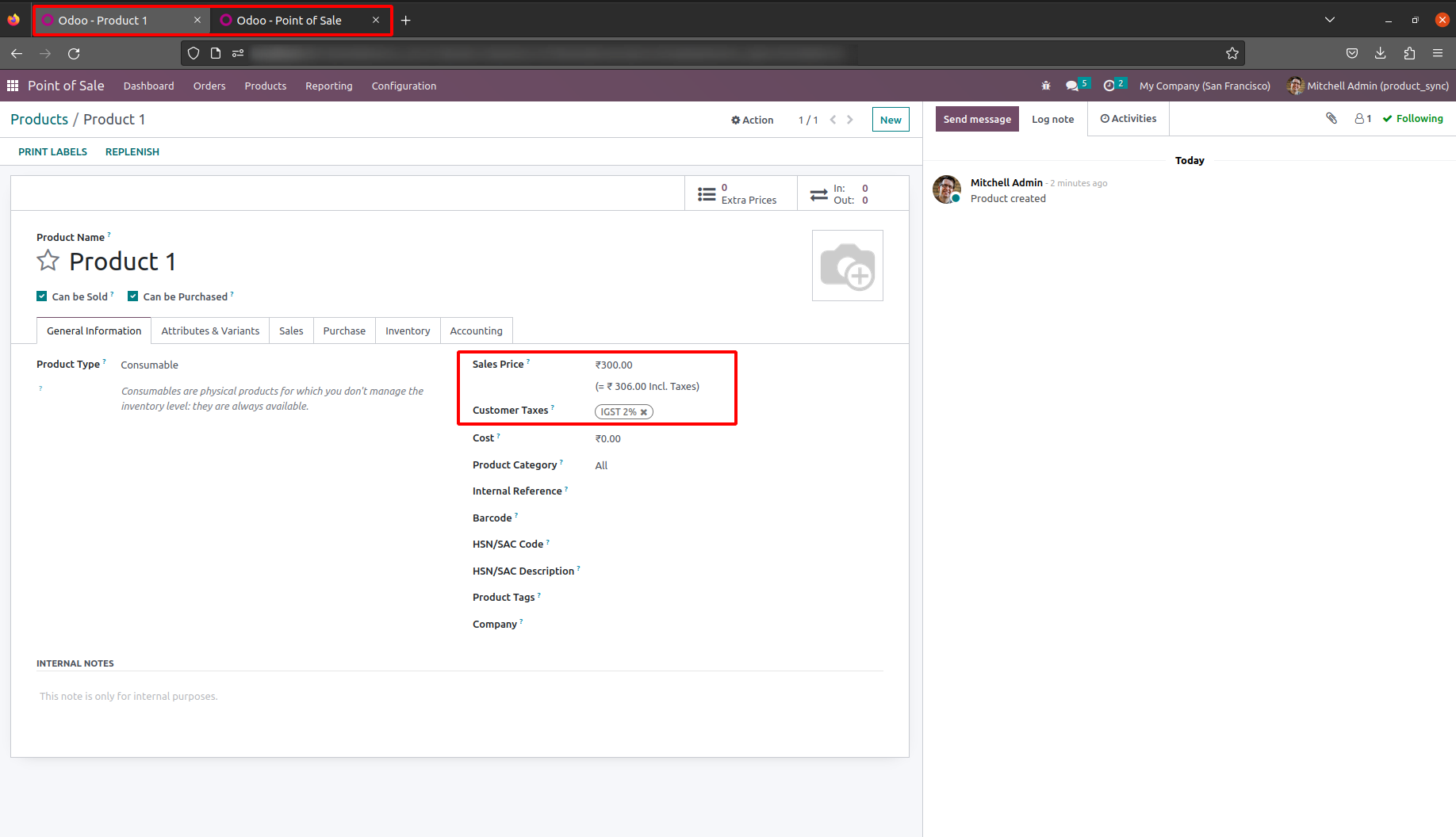
Task: Open the activities clock icon in navbar
Action: click(x=1109, y=86)
